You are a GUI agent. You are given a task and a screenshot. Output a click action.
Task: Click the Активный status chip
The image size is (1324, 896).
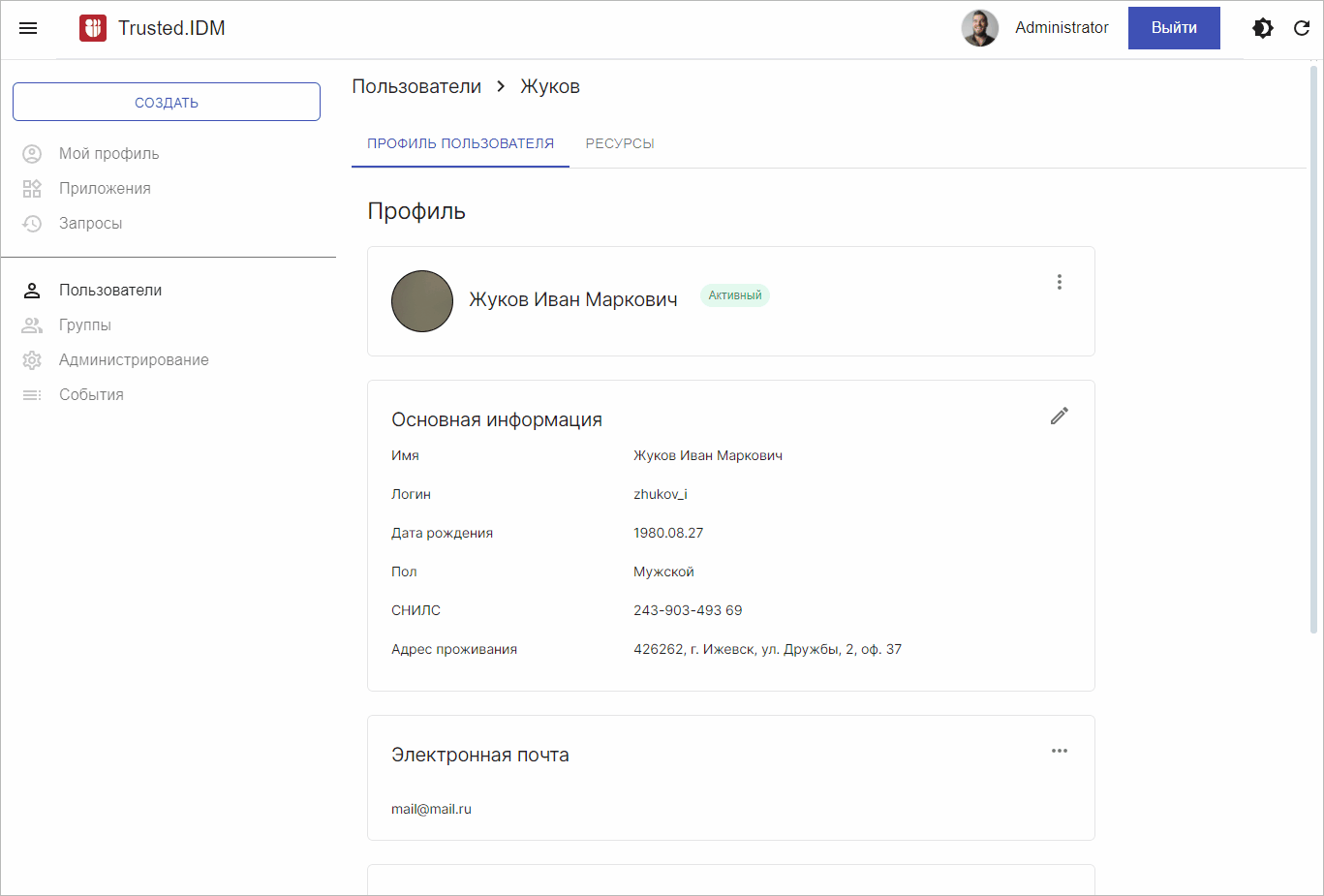point(734,294)
